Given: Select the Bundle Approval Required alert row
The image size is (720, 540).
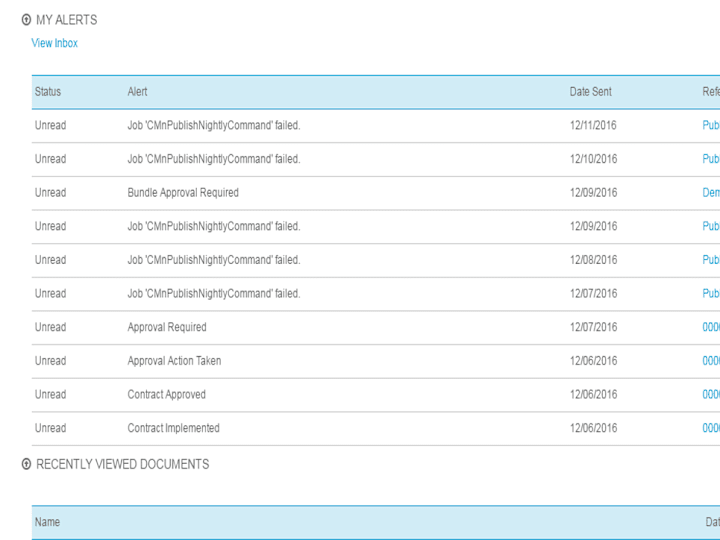Looking at the screenshot, I should (x=376, y=193).
